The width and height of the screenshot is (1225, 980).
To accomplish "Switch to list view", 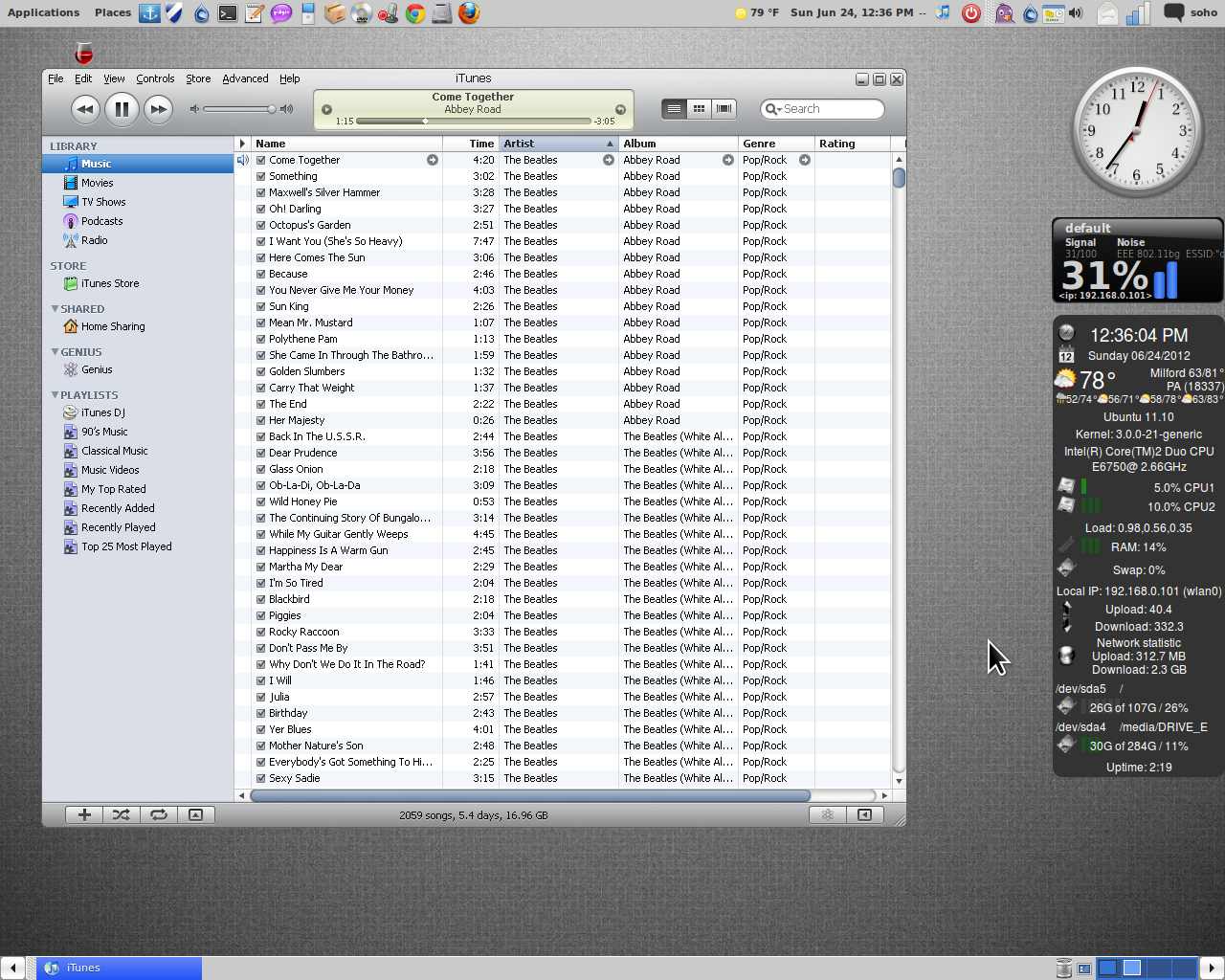I will coord(675,109).
